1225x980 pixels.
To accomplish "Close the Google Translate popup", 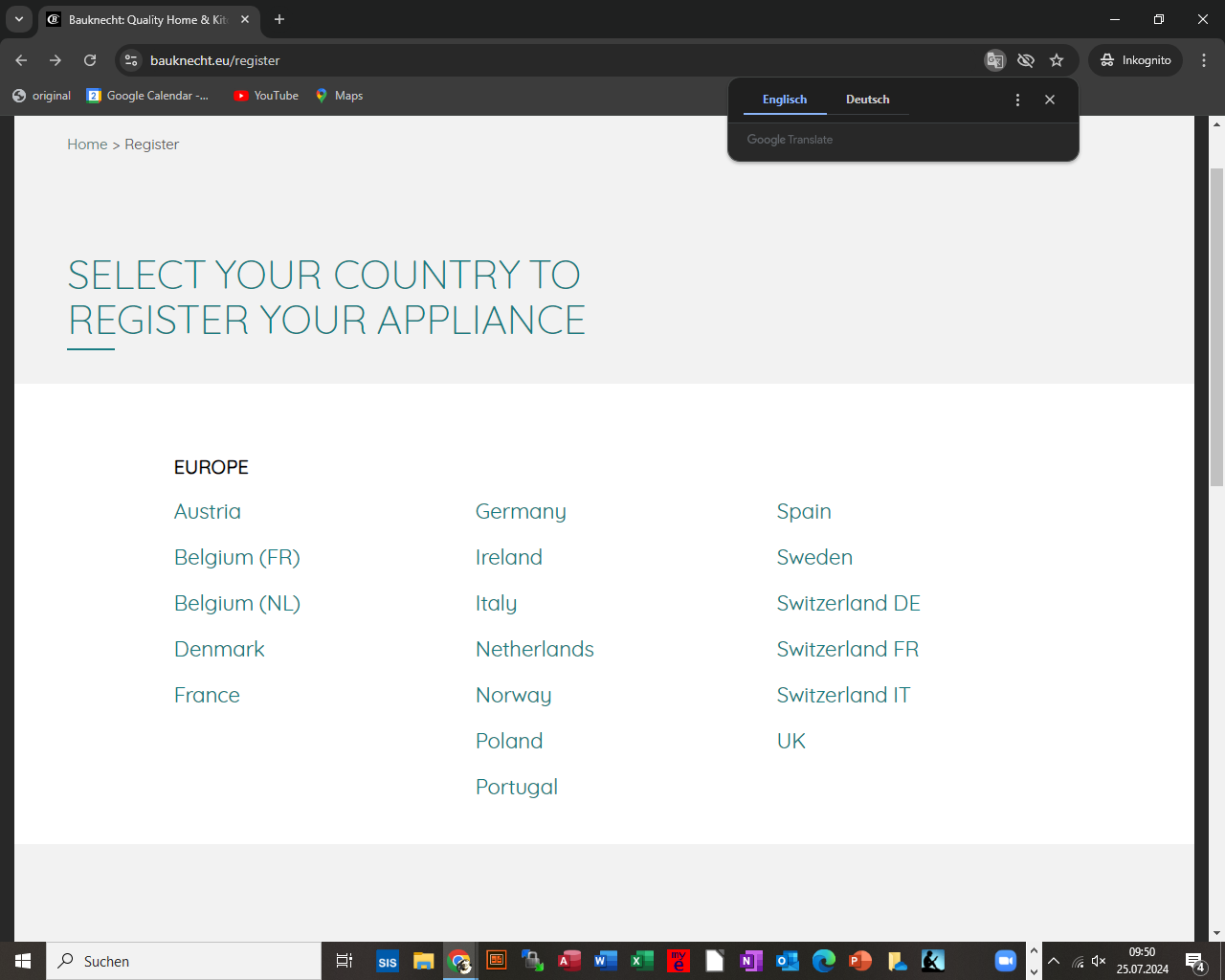I will pyautogui.click(x=1050, y=100).
